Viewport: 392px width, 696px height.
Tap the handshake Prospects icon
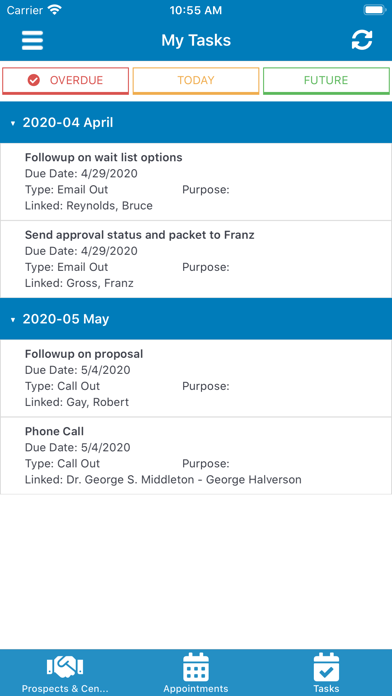(65, 667)
